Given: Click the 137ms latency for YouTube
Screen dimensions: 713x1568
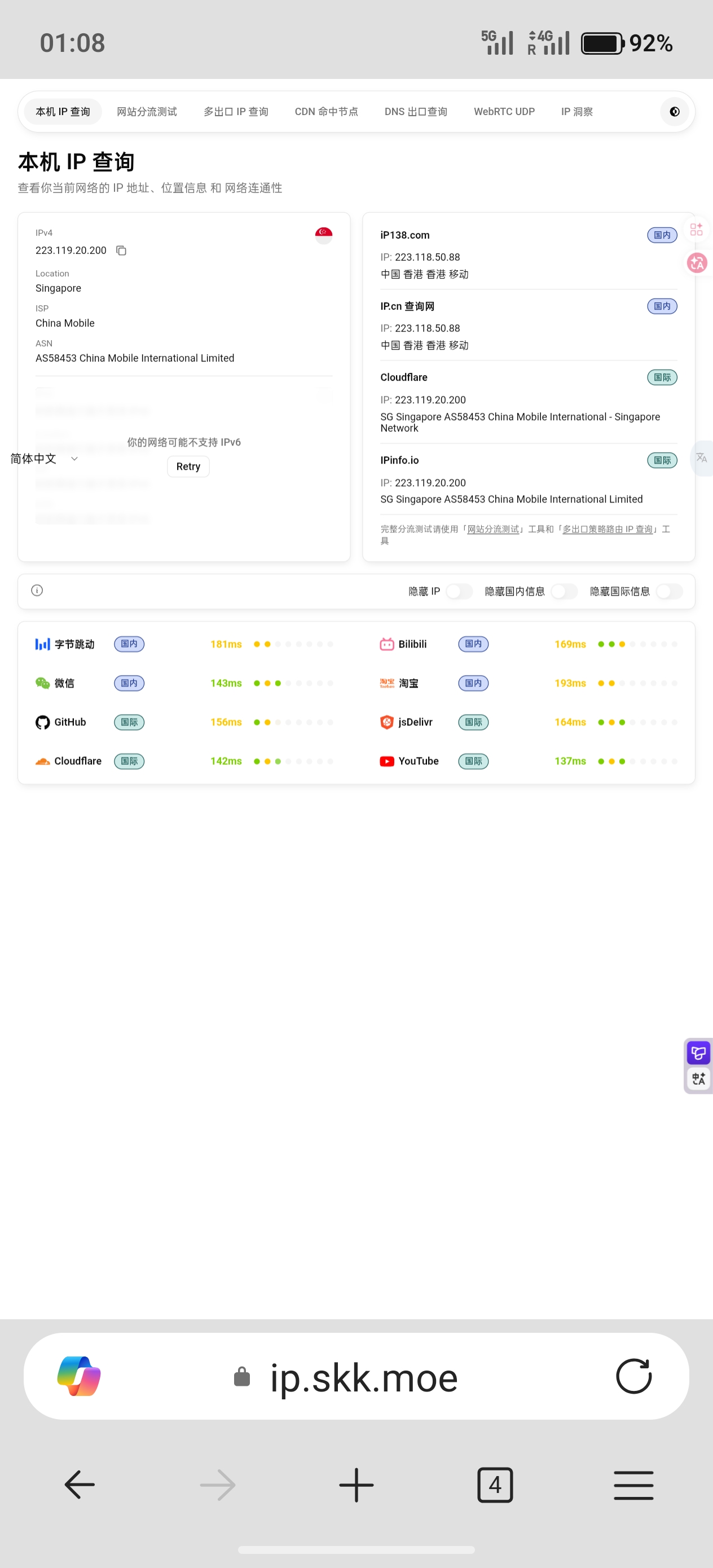Looking at the screenshot, I should point(570,761).
